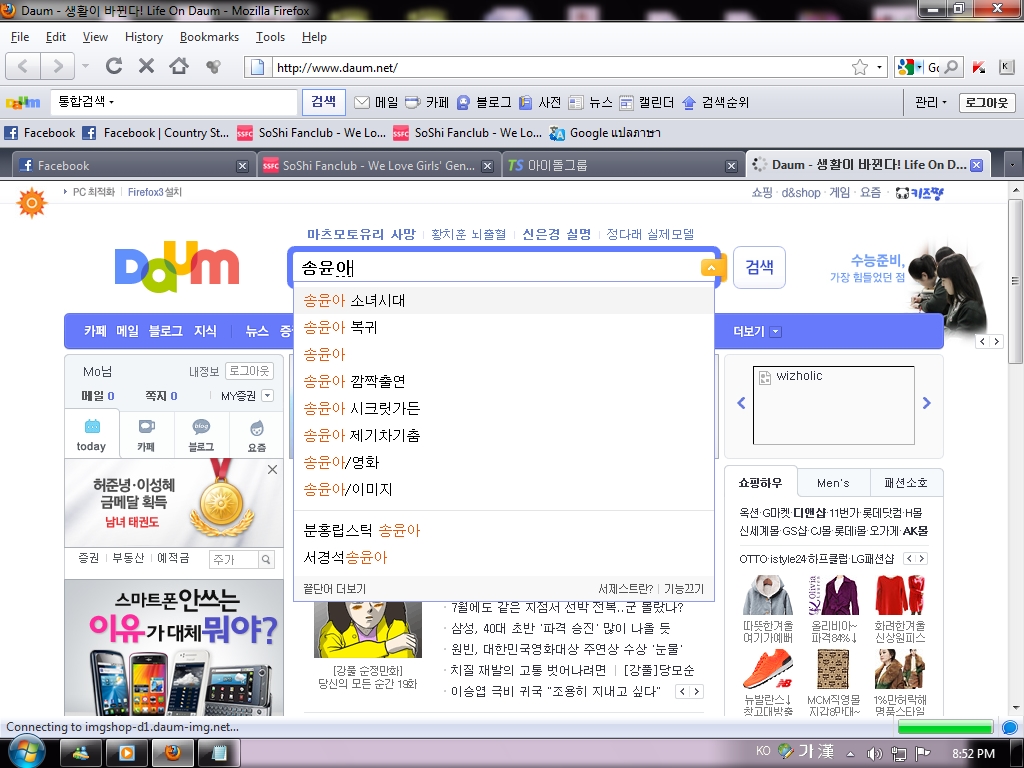Open the 통합검색 dropdown

86,102
